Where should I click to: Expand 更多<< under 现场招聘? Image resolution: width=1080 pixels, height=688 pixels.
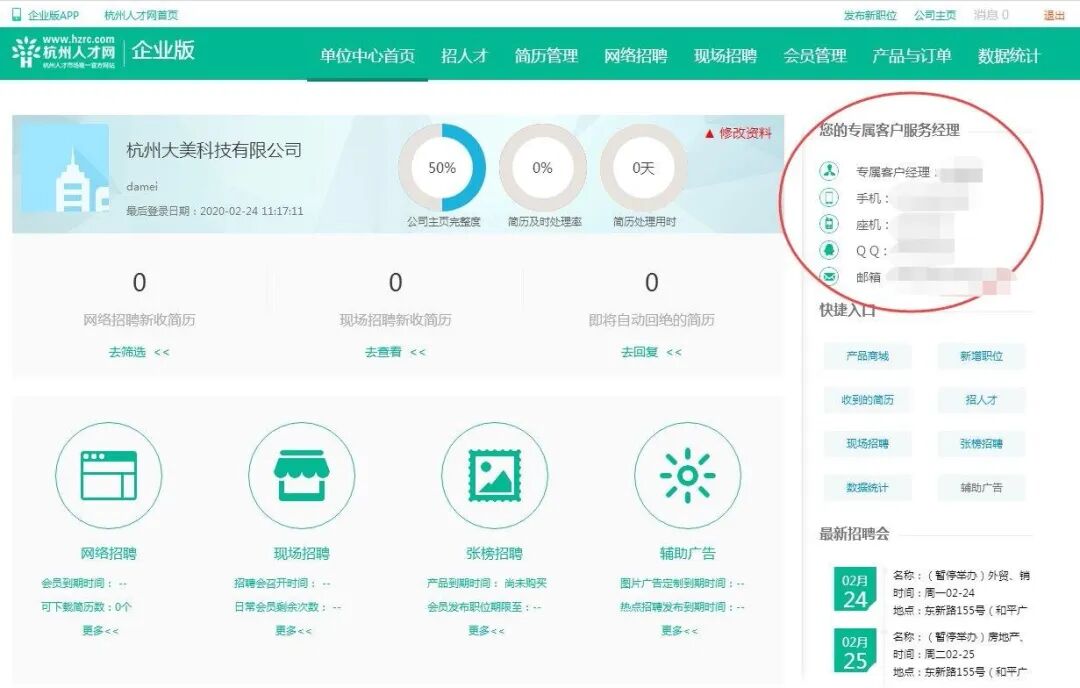[293, 630]
